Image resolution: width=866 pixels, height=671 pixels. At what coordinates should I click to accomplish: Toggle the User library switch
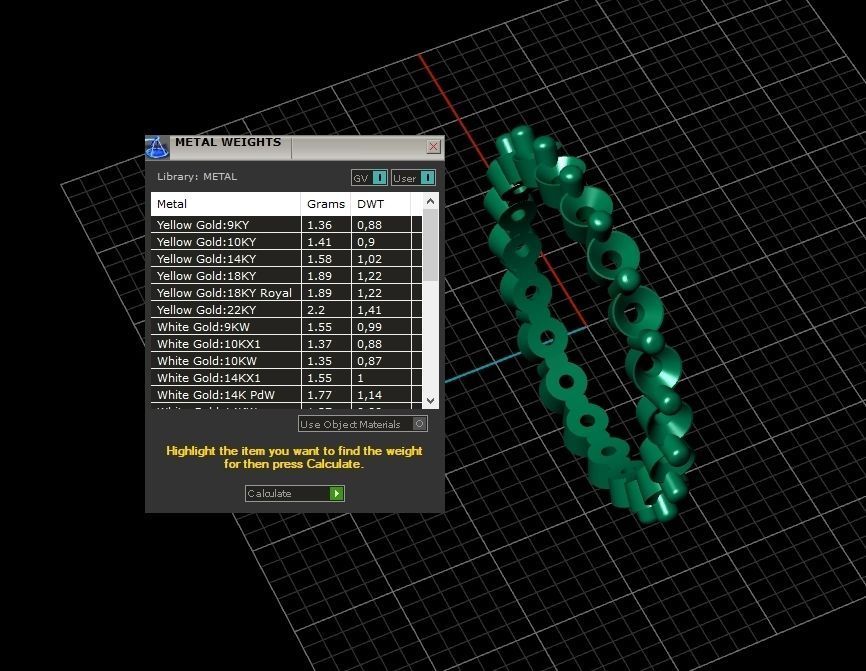point(414,178)
